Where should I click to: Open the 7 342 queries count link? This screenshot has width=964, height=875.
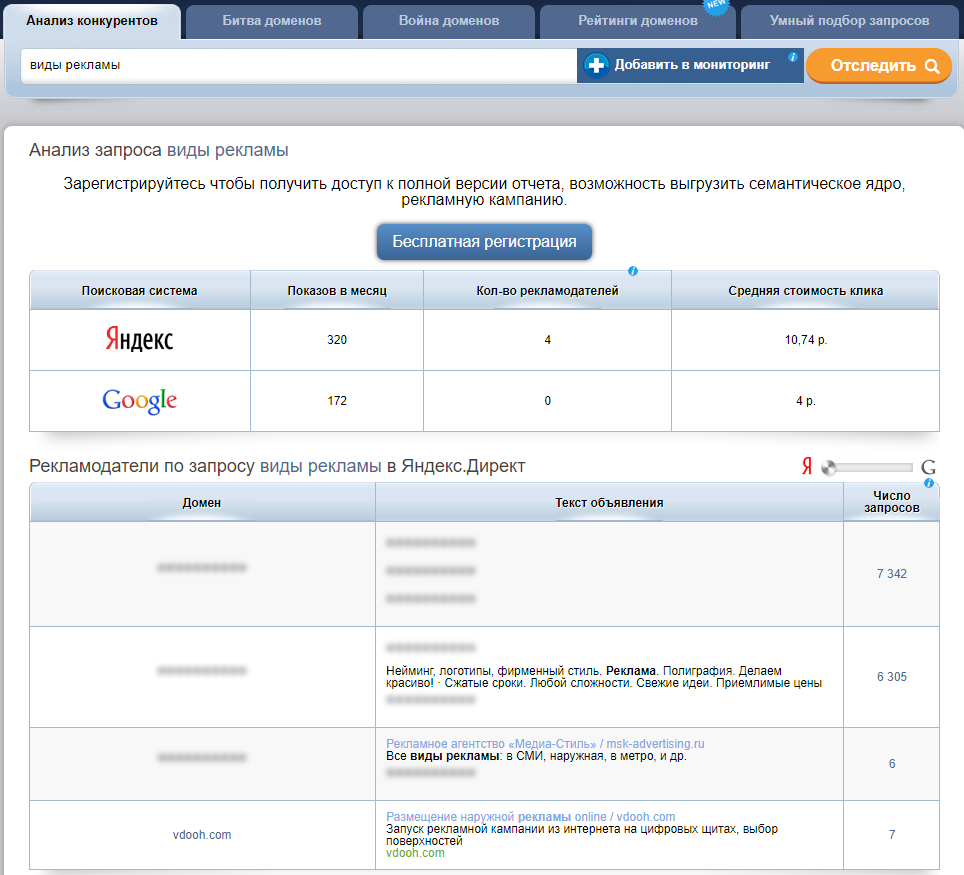(x=891, y=574)
